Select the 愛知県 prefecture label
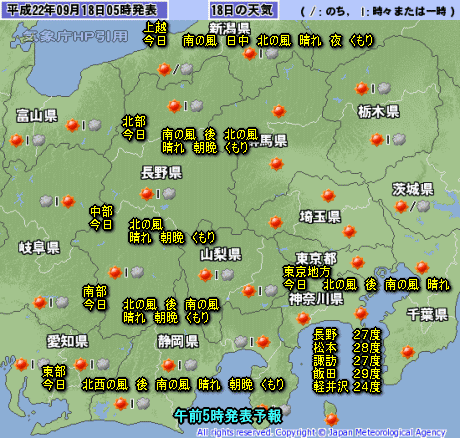460x438 pixels. (x=68, y=341)
